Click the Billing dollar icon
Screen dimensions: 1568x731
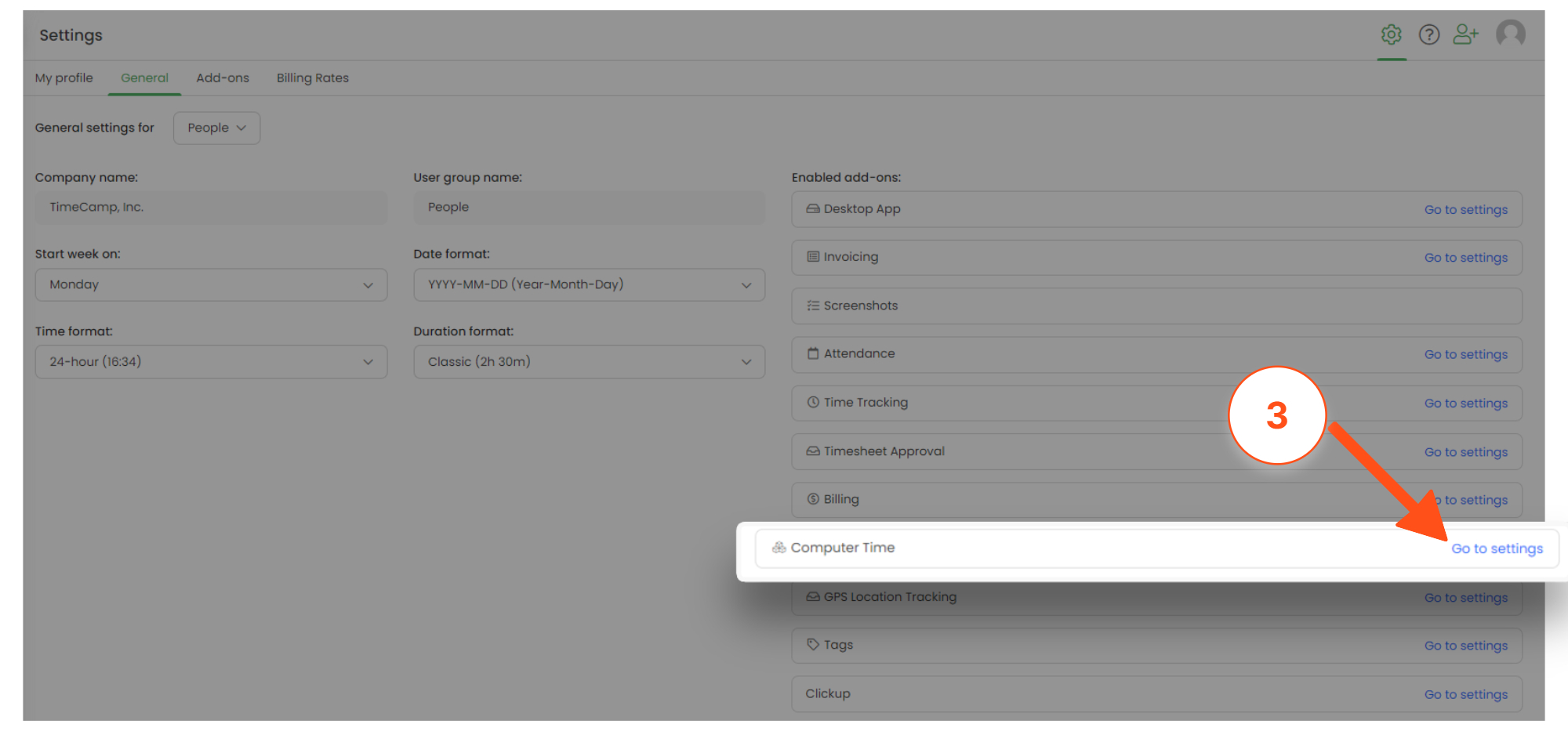pos(813,500)
